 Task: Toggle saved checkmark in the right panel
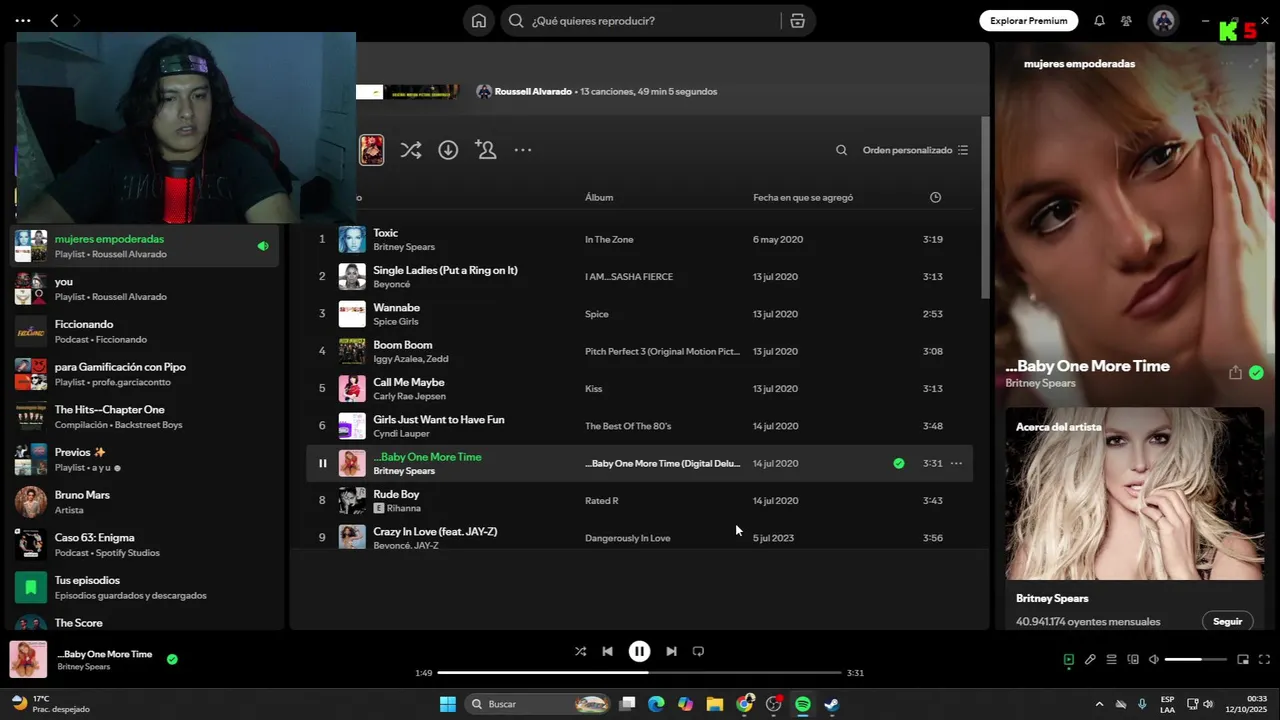point(1256,373)
